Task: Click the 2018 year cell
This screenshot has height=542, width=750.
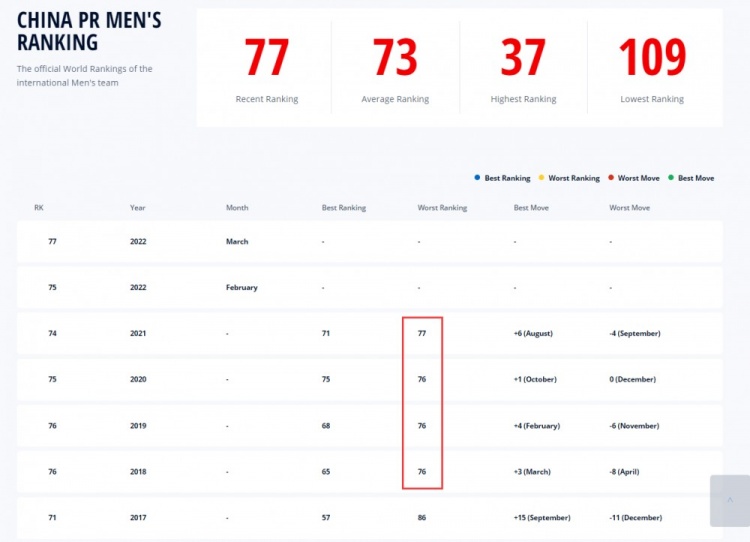Action: pyautogui.click(x=138, y=472)
